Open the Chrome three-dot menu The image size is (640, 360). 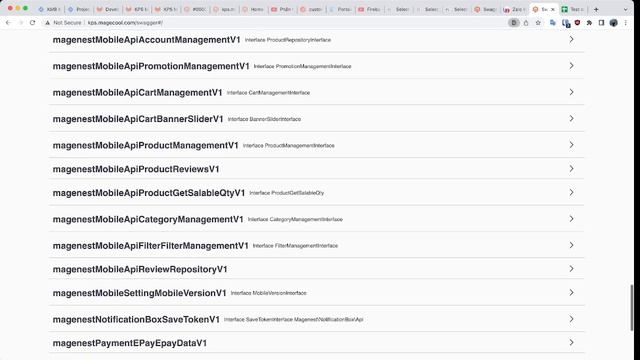coord(625,23)
